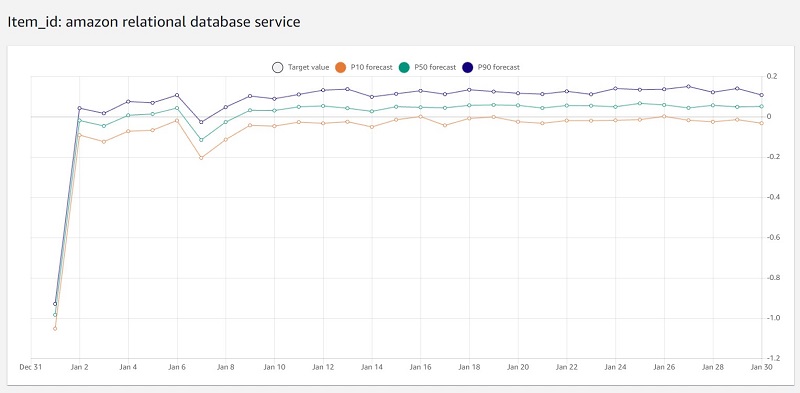This screenshot has height=393, width=800.
Task: Select the P10 point on Jan 16
Action: point(420,116)
